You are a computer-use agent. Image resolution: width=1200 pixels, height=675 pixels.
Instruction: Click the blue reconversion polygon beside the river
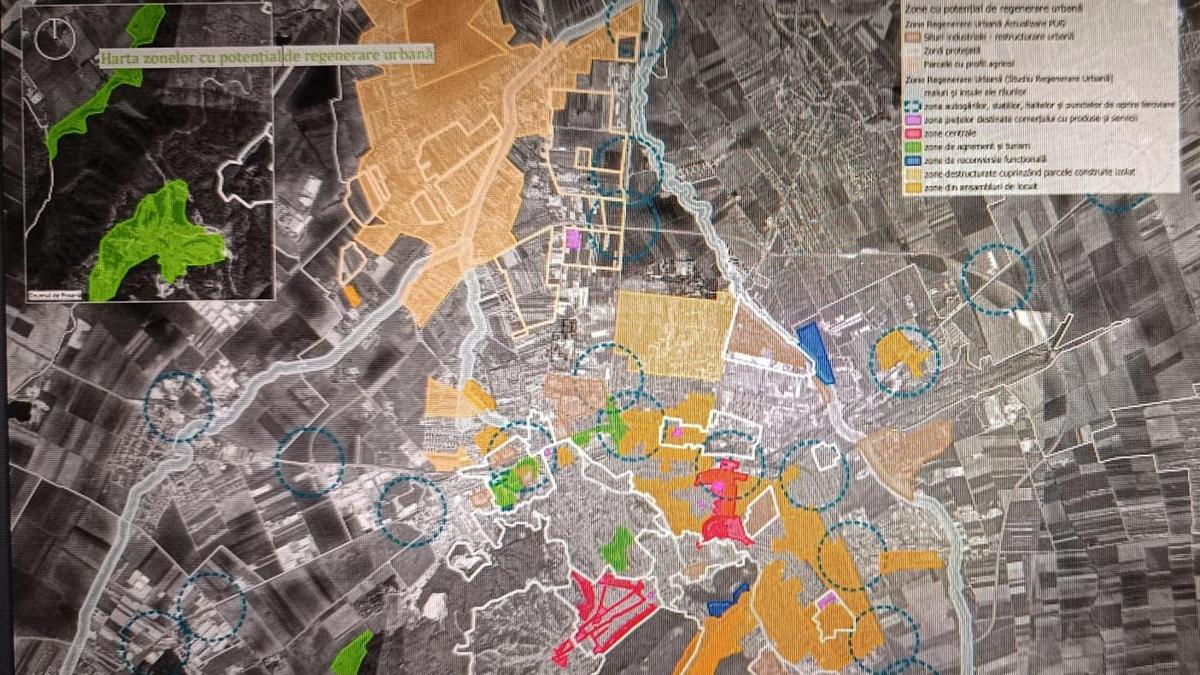point(817,352)
